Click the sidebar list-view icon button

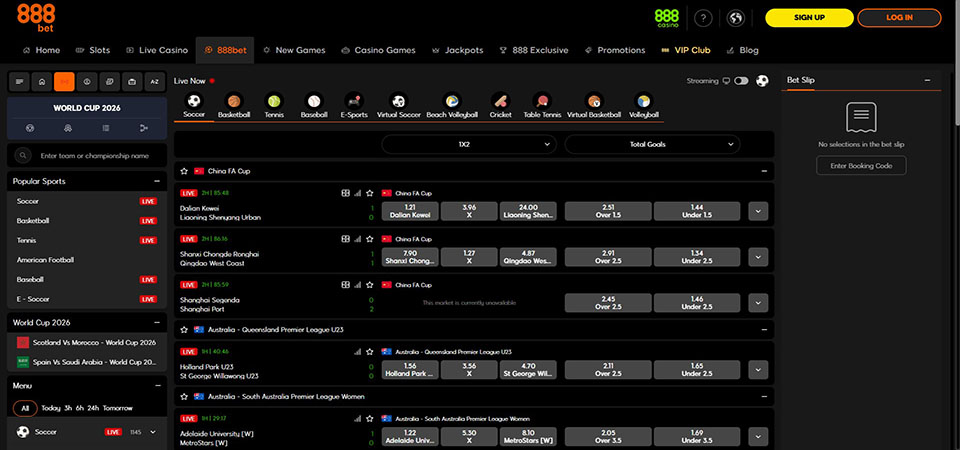click(19, 81)
